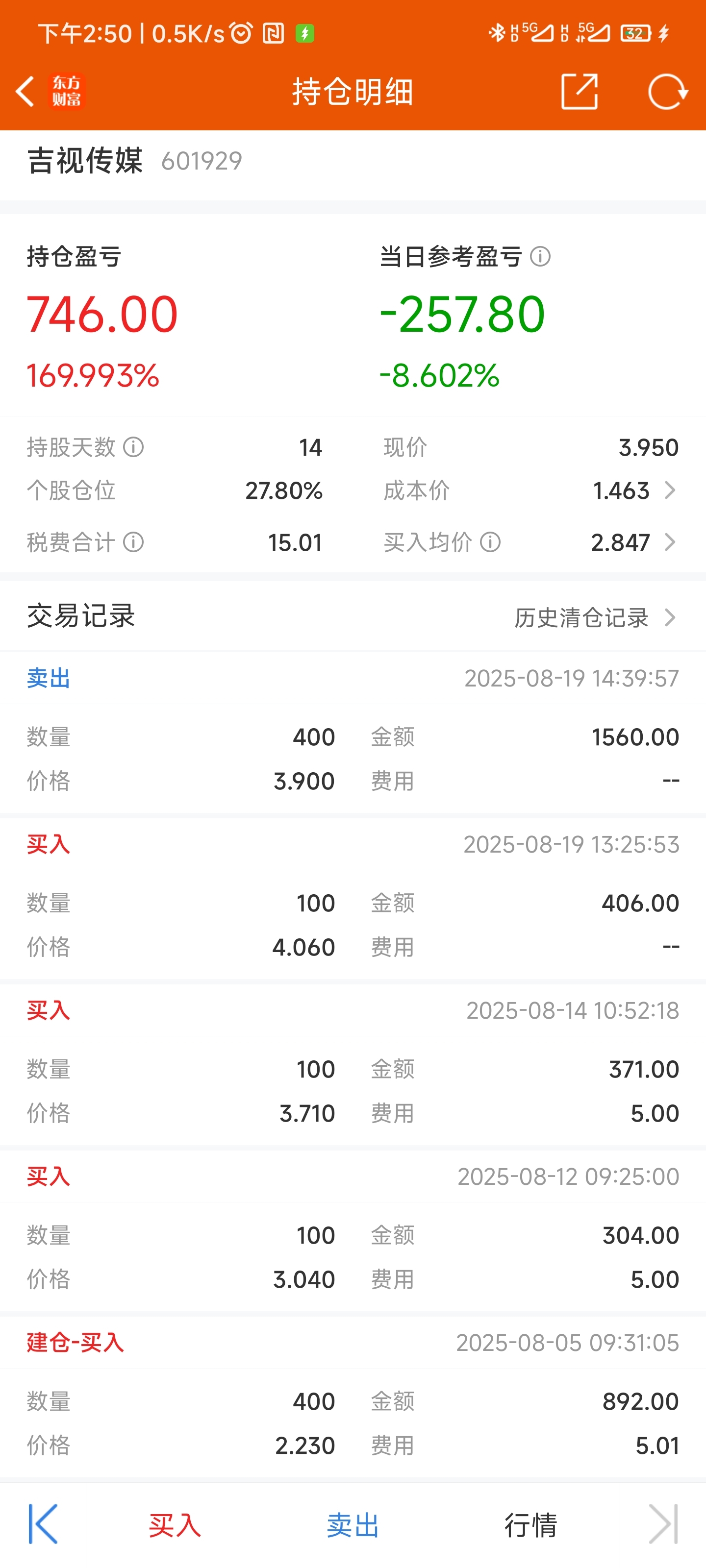
Task: Tap info icon beside 当日参考盈亏
Action: [x=540, y=256]
